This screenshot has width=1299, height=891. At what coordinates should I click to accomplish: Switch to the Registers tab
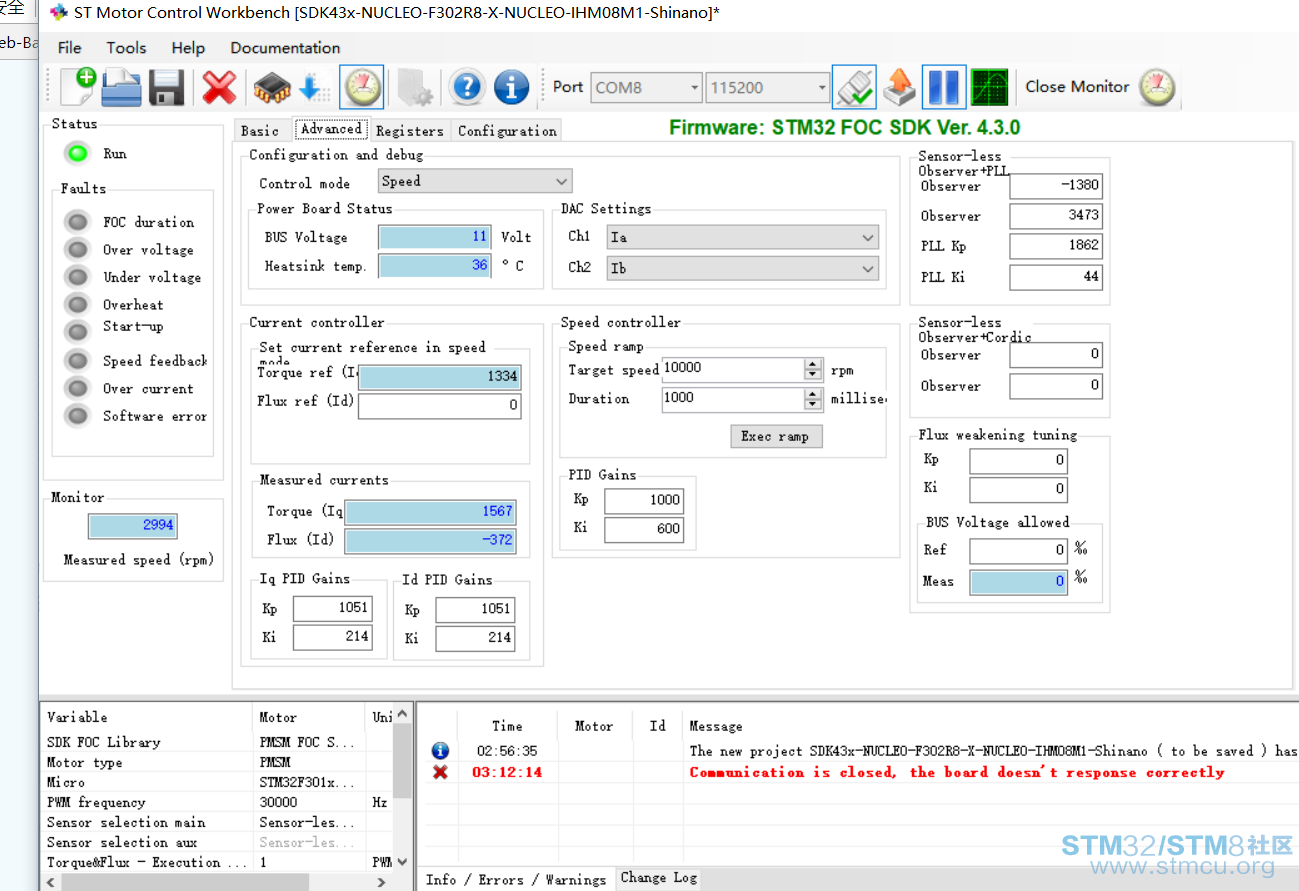[x=410, y=131]
